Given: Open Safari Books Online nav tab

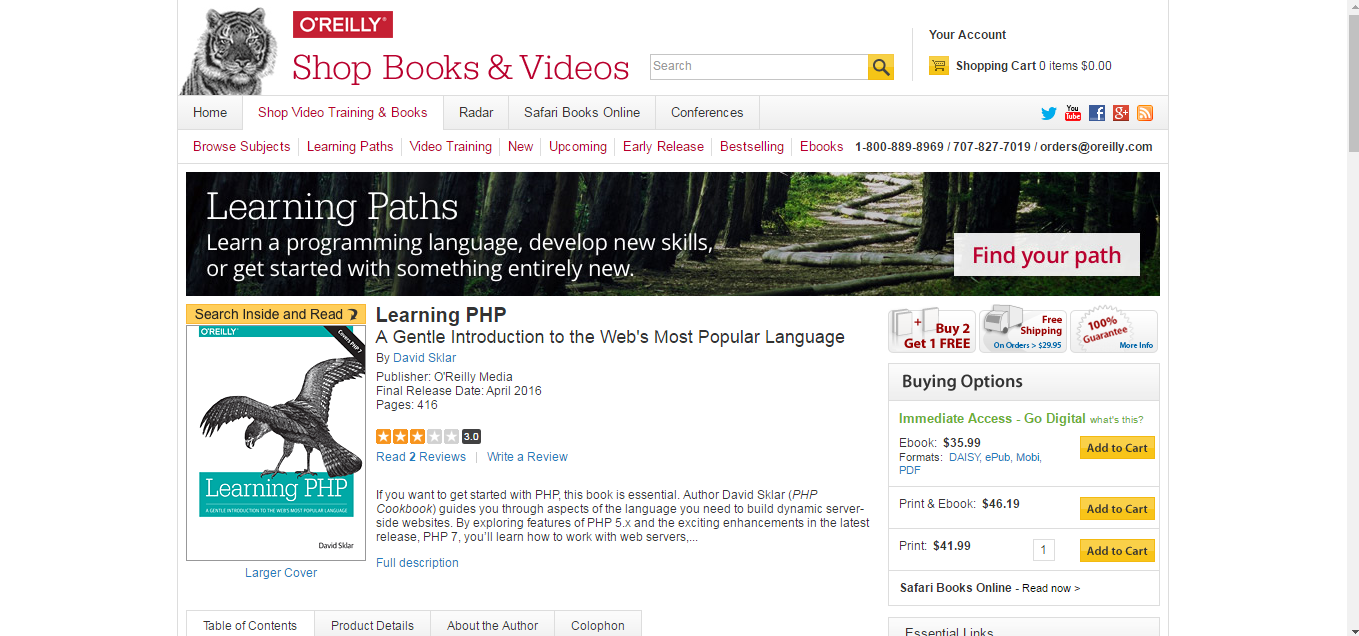Looking at the screenshot, I should point(582,113).
